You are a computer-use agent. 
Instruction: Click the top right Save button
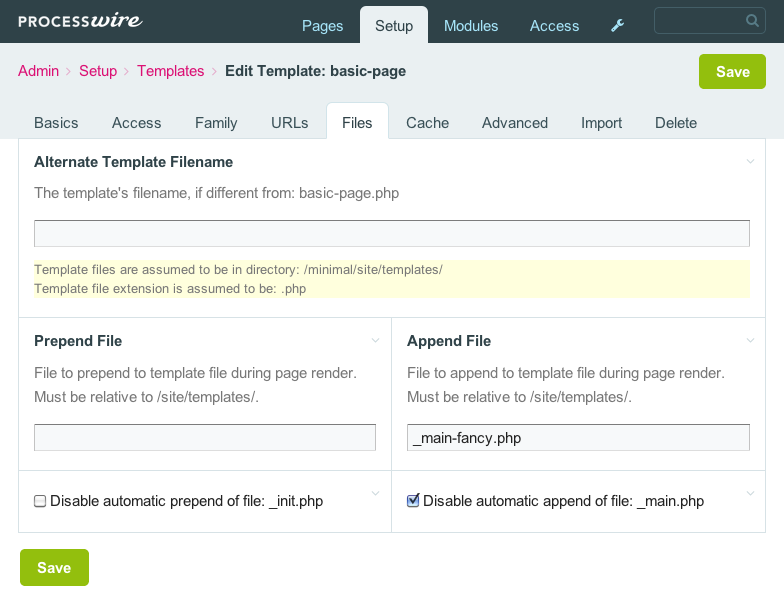tap(732, 72)
